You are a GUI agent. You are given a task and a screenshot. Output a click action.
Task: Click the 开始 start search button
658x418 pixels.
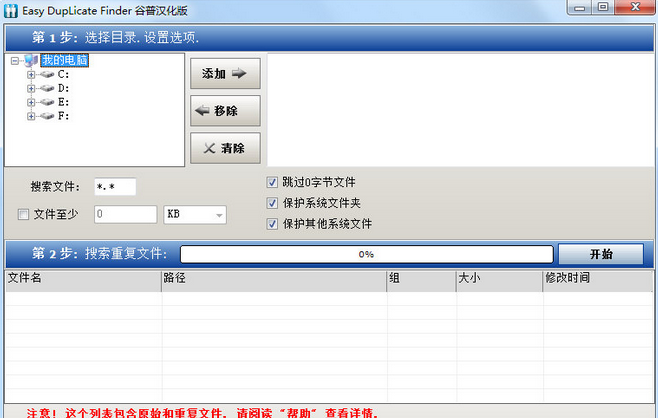point(601,254)
